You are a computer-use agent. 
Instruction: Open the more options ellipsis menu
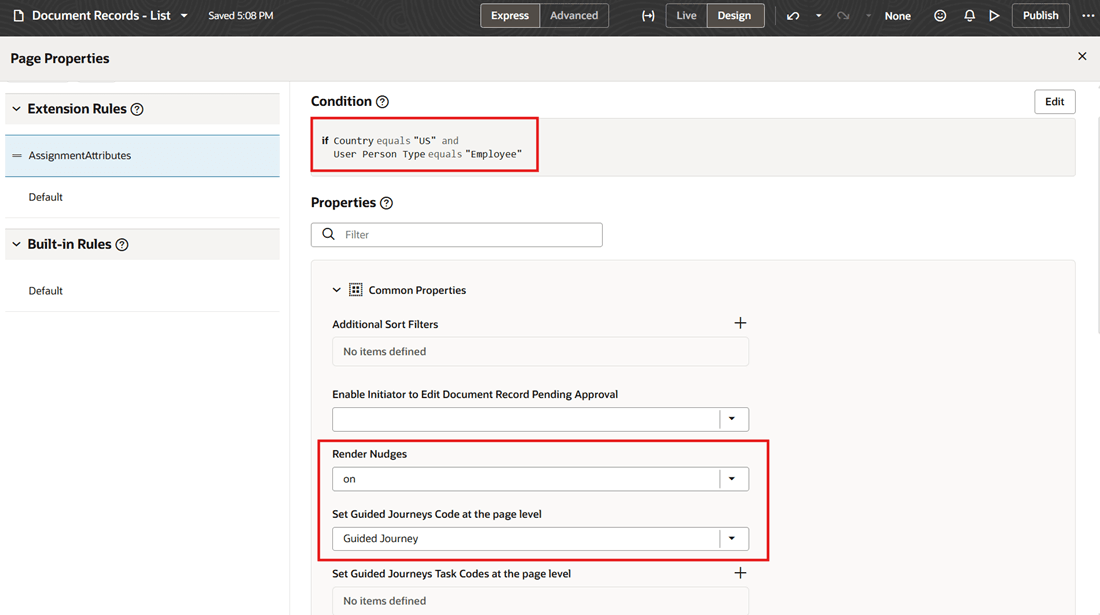1088,15
